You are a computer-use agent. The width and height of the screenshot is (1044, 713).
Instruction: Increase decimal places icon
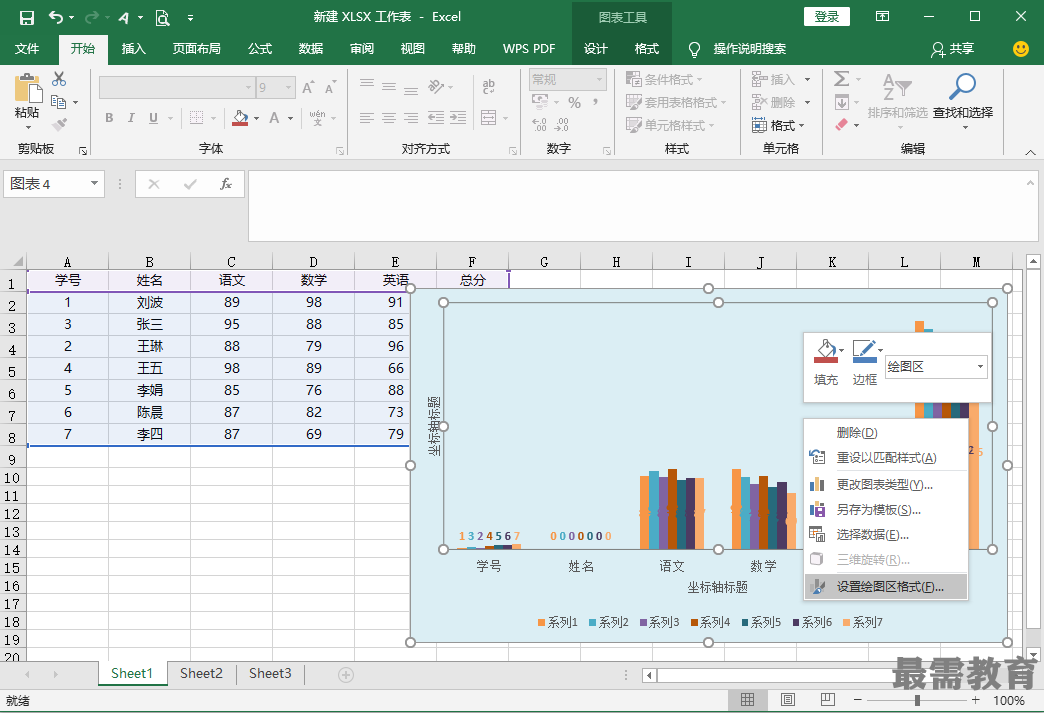(x=539, y=124)
